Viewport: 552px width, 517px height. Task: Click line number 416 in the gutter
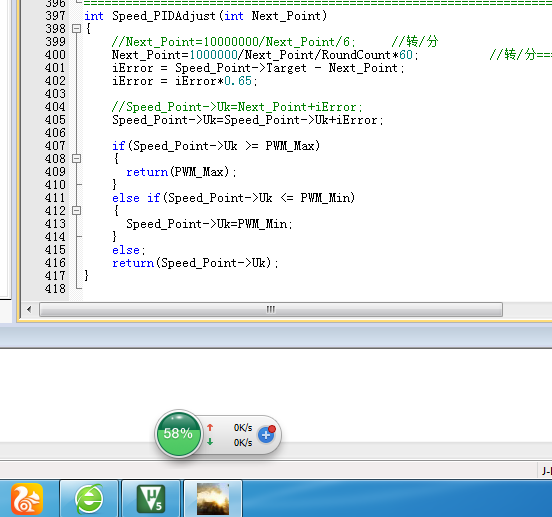pyautogui.click(x=55, y=263)
